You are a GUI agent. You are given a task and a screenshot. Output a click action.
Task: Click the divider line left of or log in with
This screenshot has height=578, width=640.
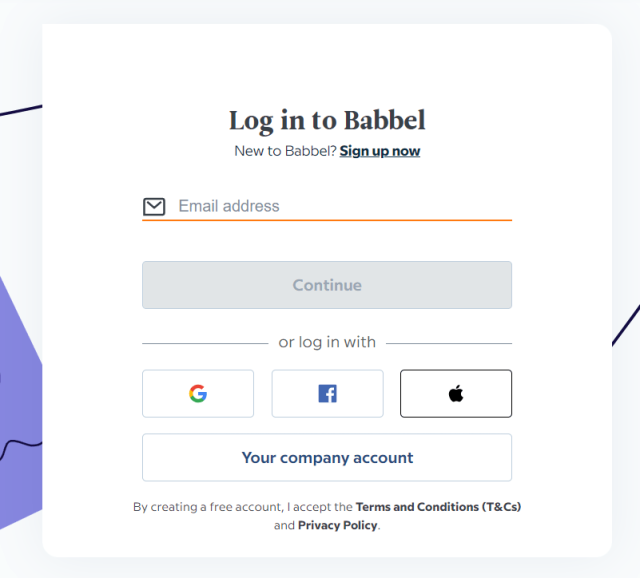(205, 343)
